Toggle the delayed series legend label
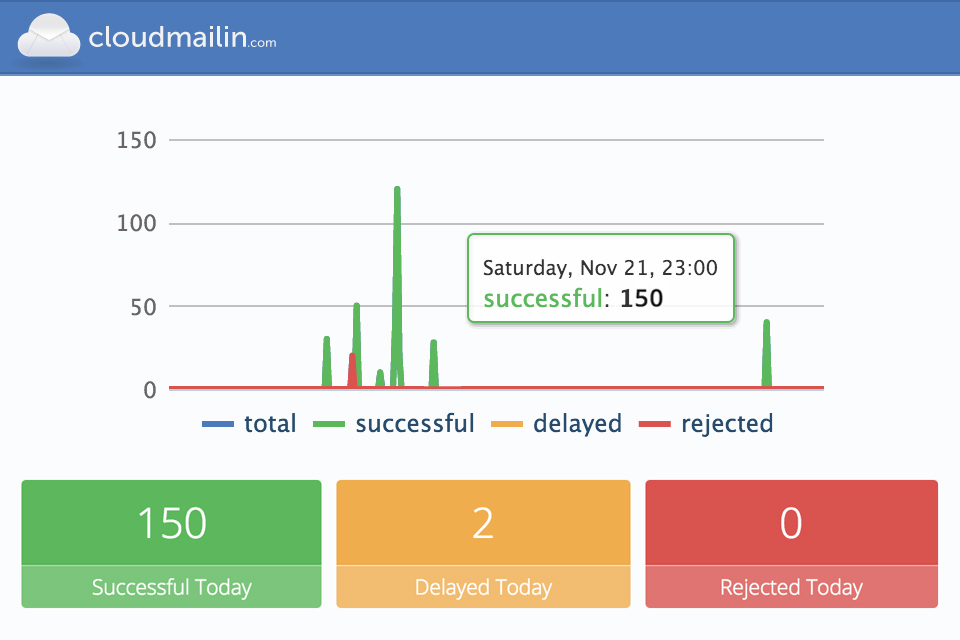 coord(577,424)
